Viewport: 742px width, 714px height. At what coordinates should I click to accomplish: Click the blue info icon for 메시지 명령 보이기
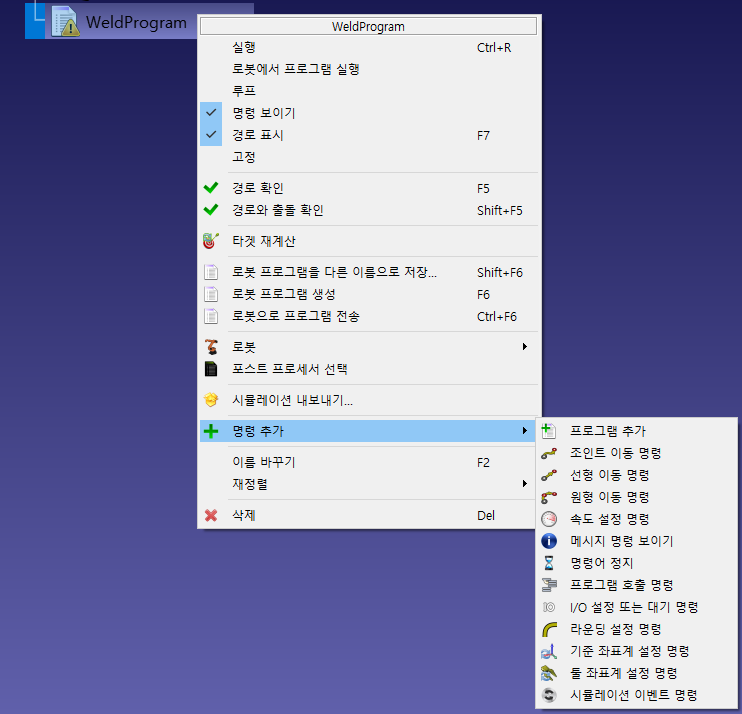tap(549, 541)
